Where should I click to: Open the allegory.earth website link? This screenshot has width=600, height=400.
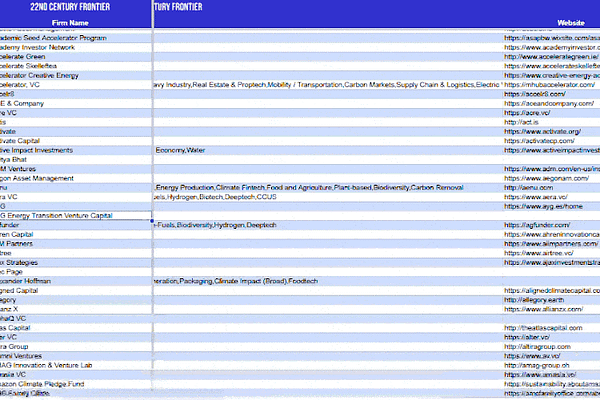pyautogui.click(x=534, y=300)
